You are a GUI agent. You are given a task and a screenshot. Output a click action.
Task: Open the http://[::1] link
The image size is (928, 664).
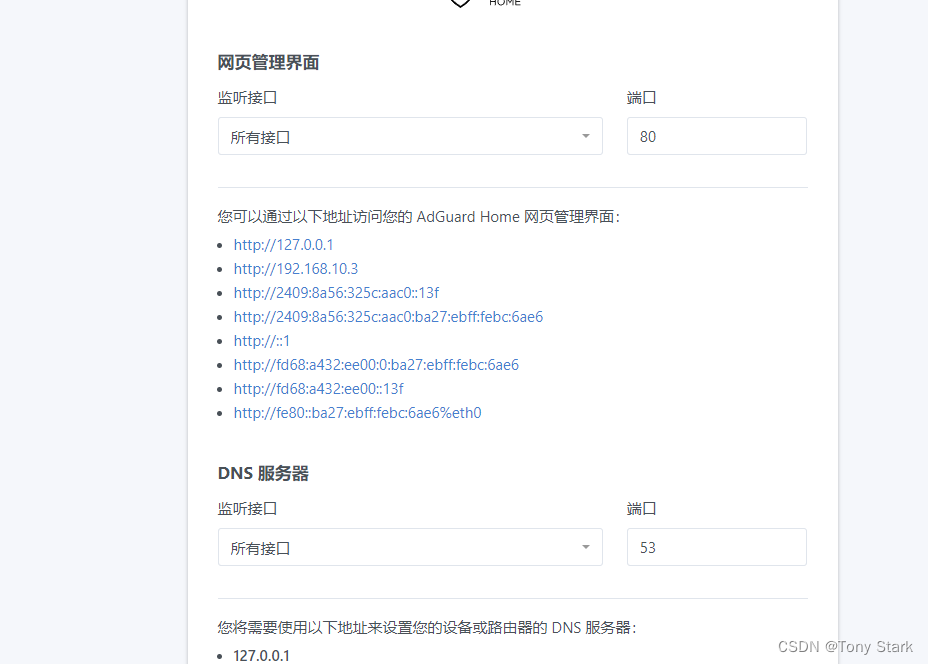(x=262, y=341)
